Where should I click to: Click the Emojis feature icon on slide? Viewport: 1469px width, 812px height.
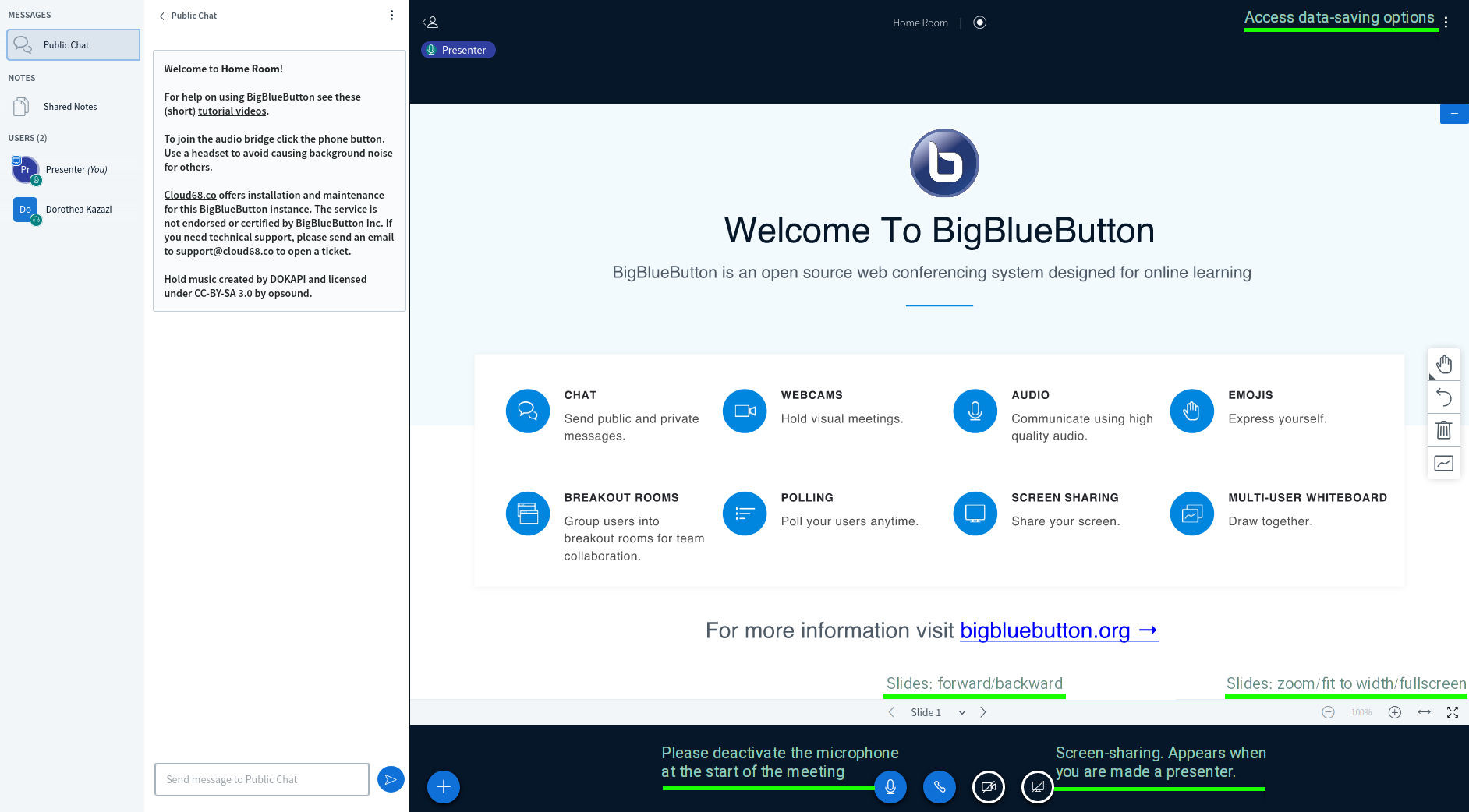1192,411
